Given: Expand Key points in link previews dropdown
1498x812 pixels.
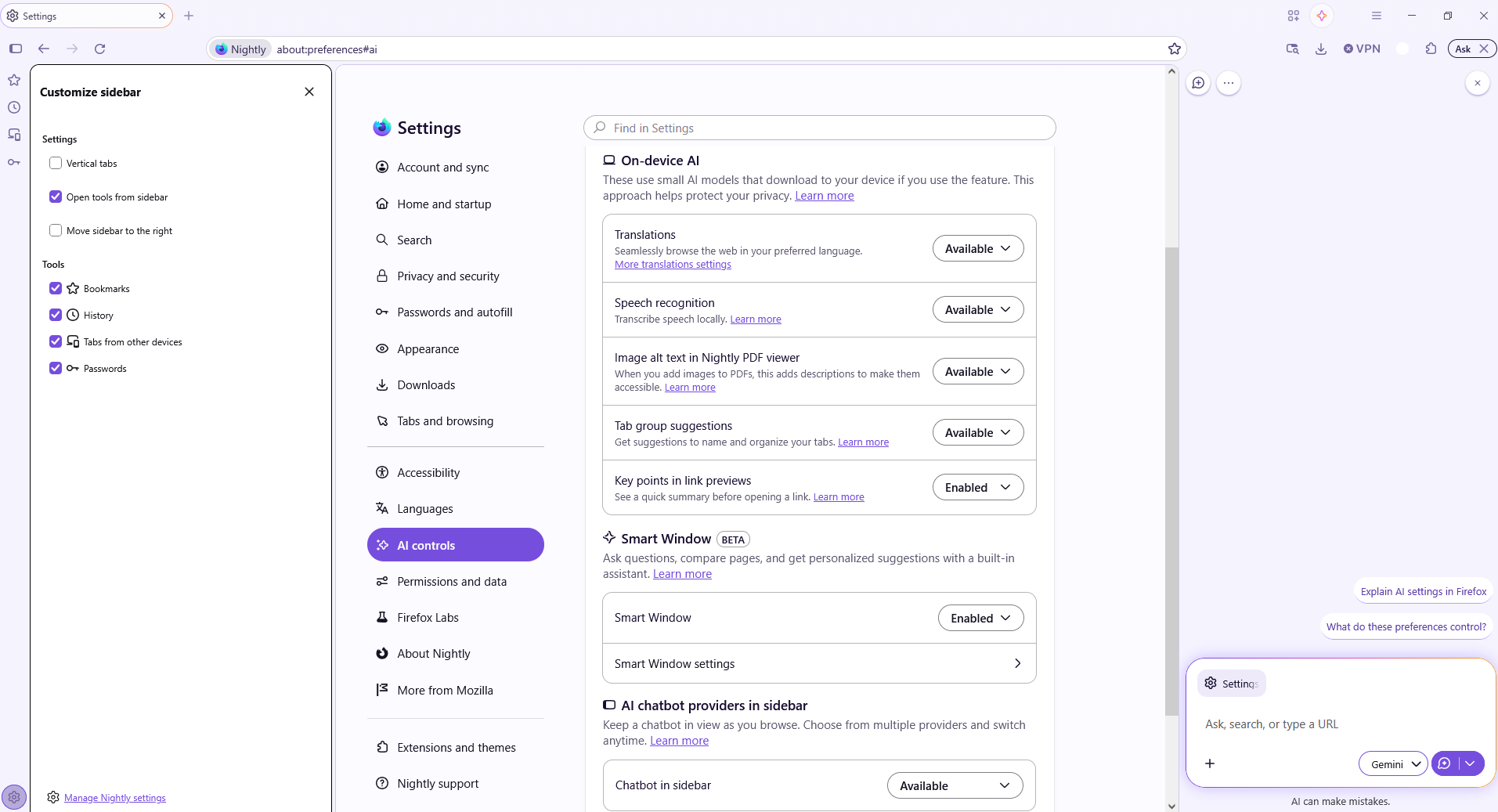Looking at the screenshot, I should 977,487.
